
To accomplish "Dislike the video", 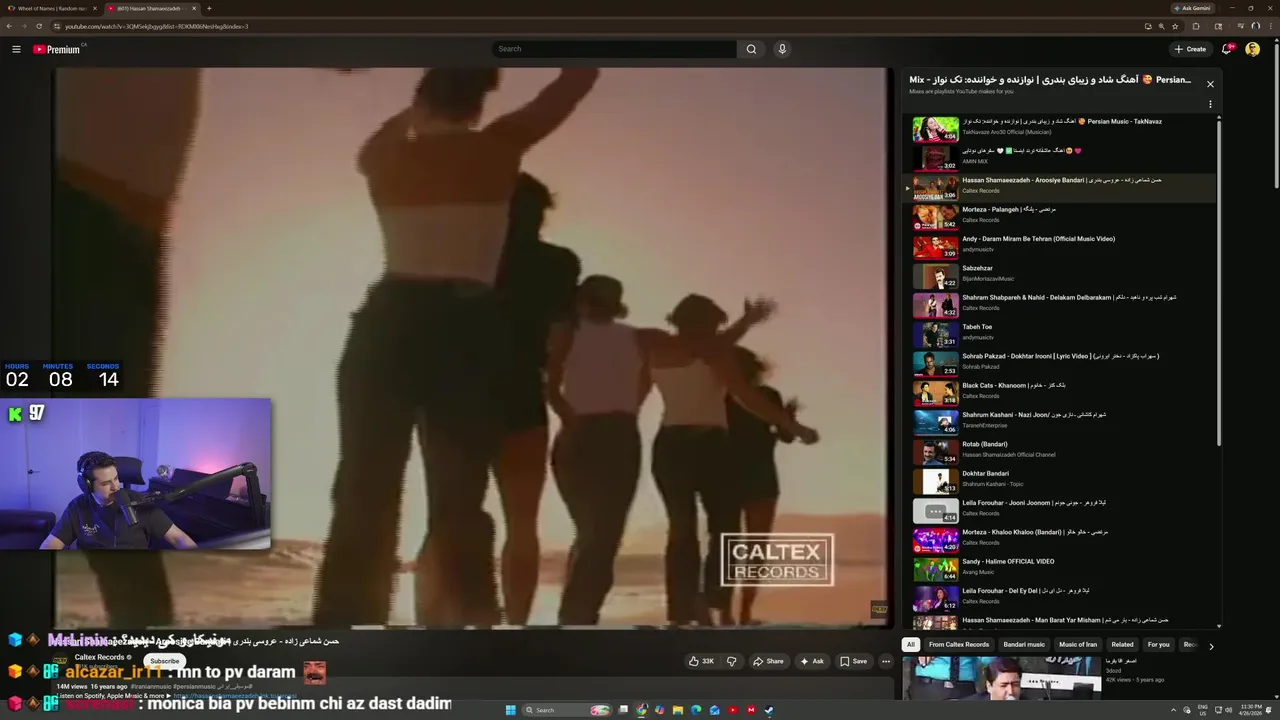I will pyautogui.click(x=731, y=661).
